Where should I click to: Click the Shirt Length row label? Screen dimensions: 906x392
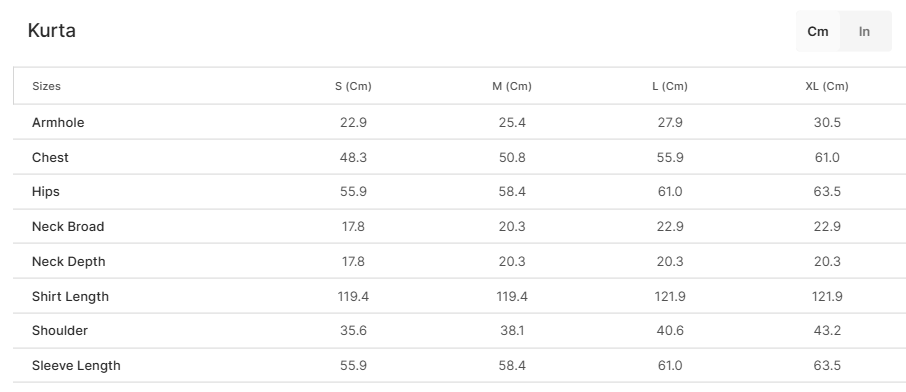[x=70, y=296]
